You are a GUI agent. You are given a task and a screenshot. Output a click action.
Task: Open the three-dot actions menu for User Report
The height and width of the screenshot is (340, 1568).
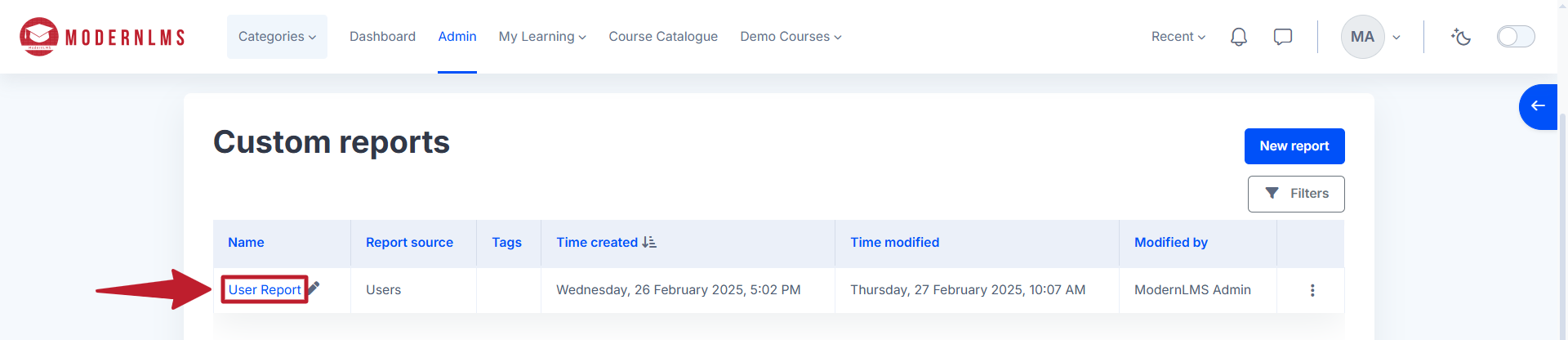(1312, 290)
